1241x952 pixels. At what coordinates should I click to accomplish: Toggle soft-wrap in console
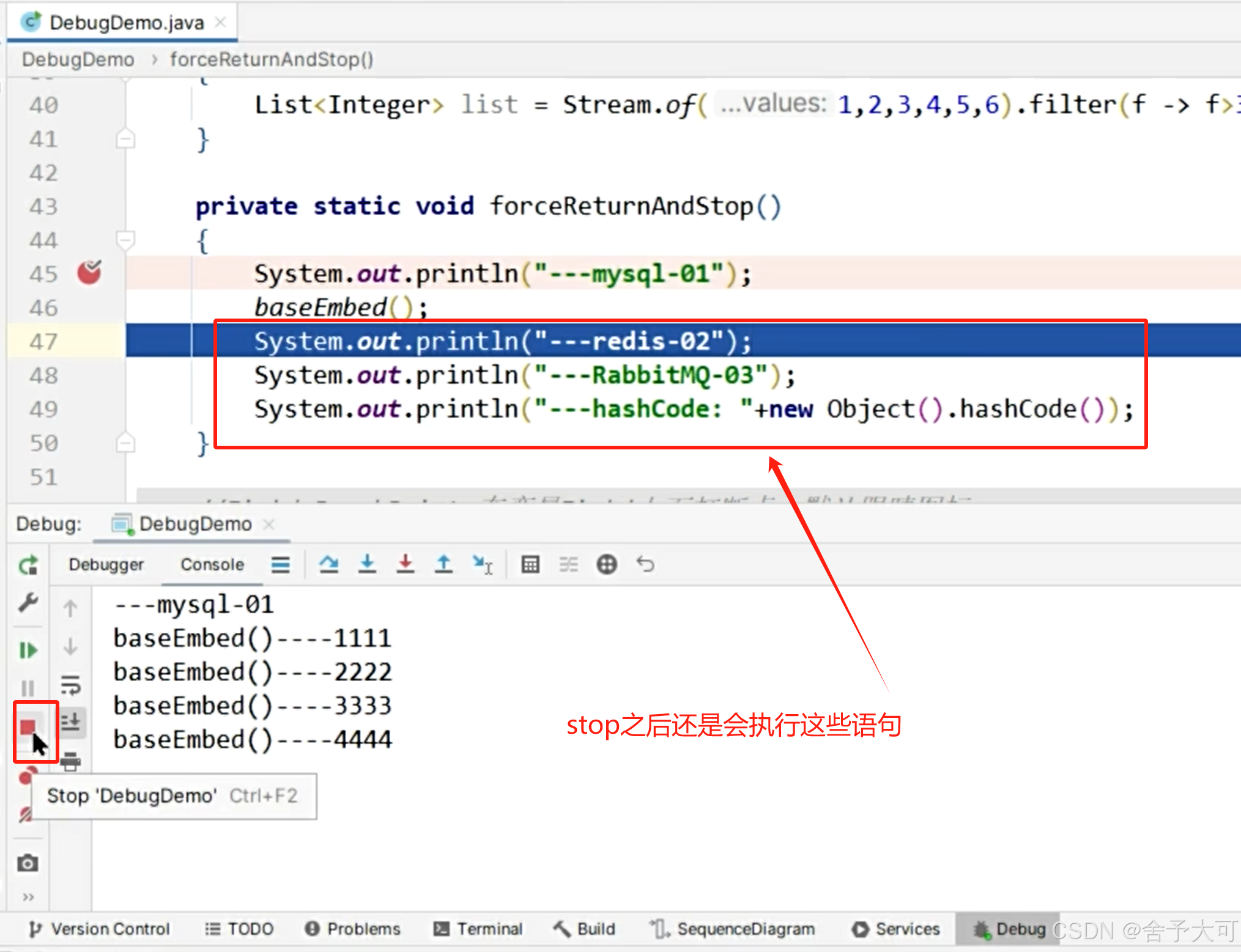70,685
